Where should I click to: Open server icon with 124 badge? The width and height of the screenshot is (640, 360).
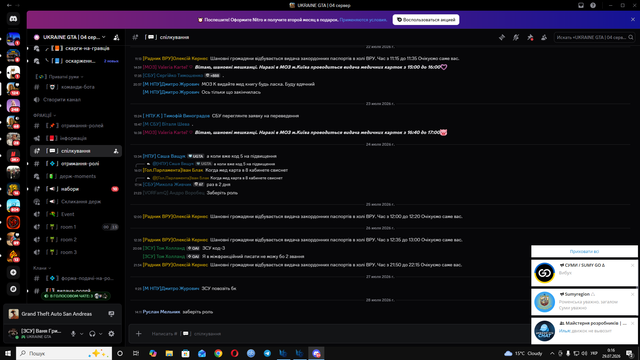pyautogui.click(x=13, y=89)
